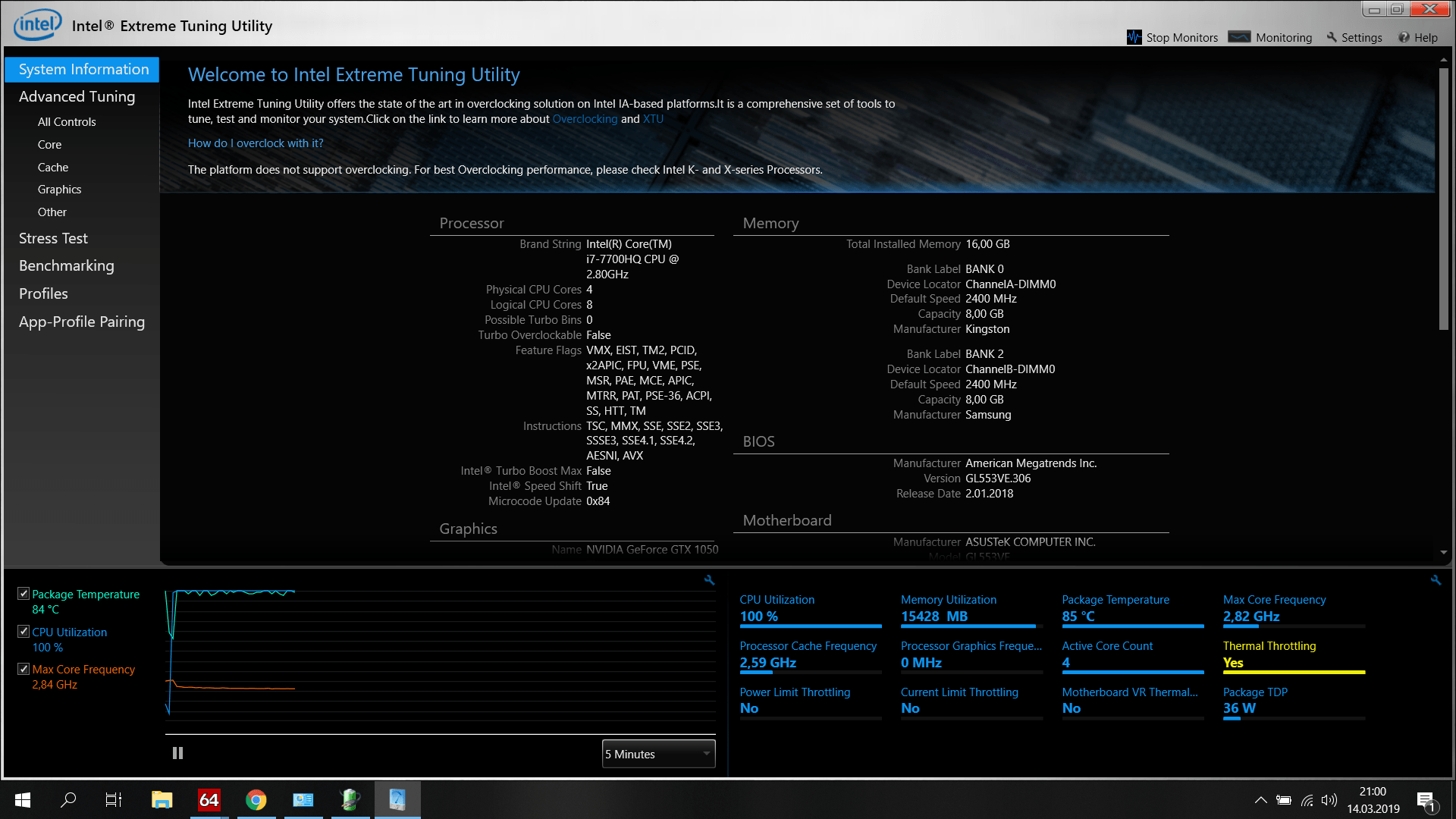Screen dimensions: 1456x819
Task: Go to Benchmarking section
Action: point(67,265)
